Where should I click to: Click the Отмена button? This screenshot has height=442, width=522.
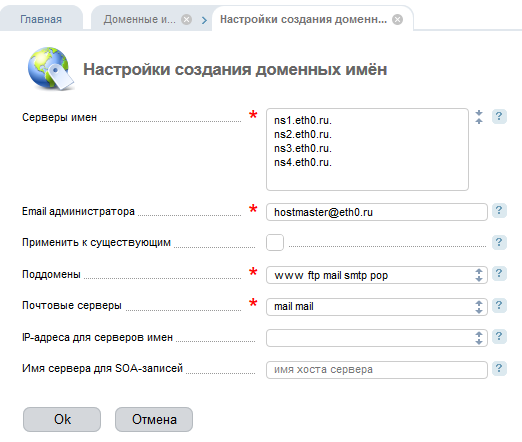coord(154,419)
